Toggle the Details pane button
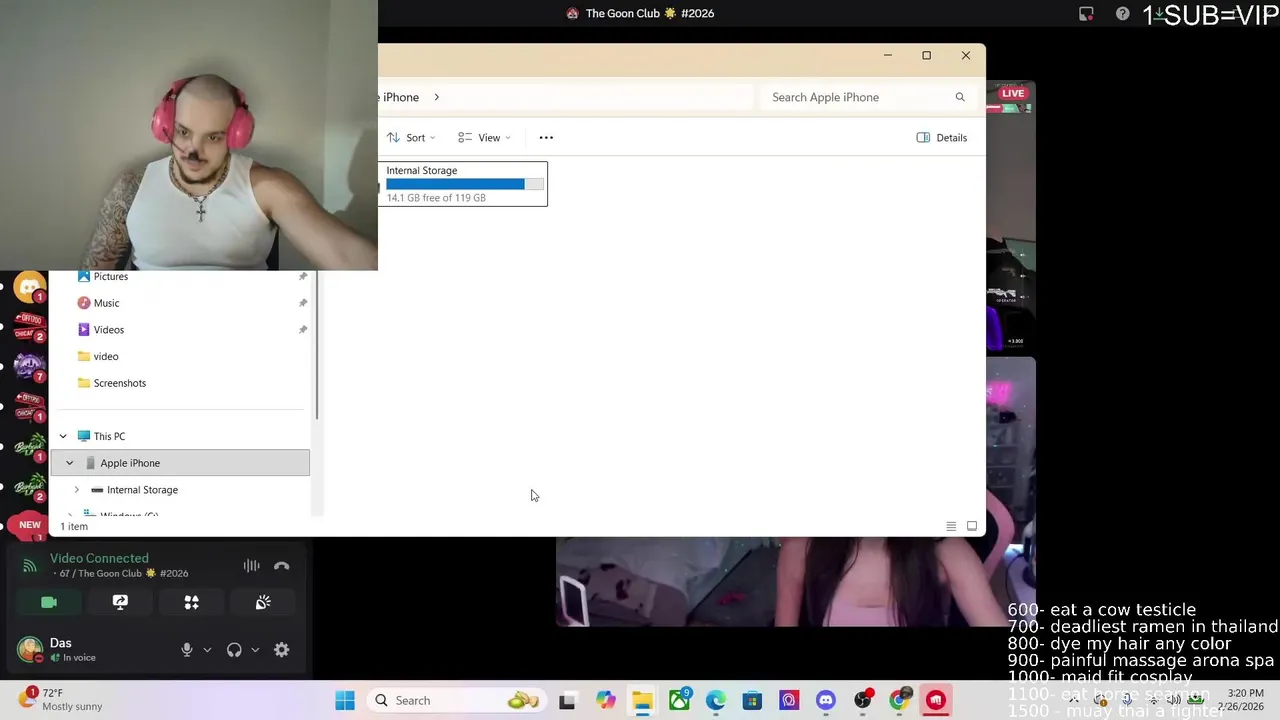 (942, 137)
